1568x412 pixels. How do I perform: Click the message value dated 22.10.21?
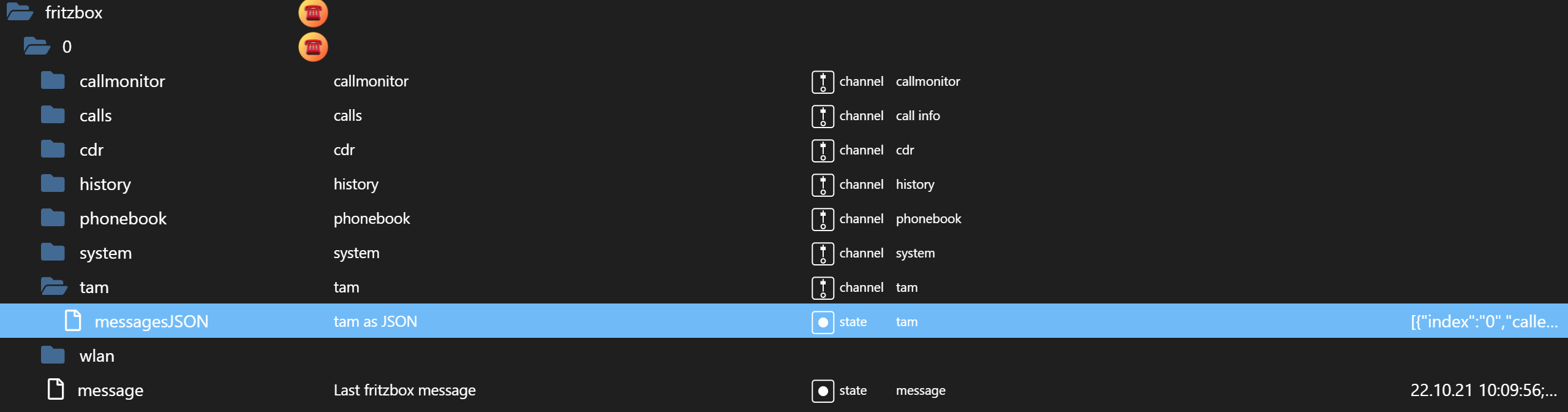(1483, 391)
